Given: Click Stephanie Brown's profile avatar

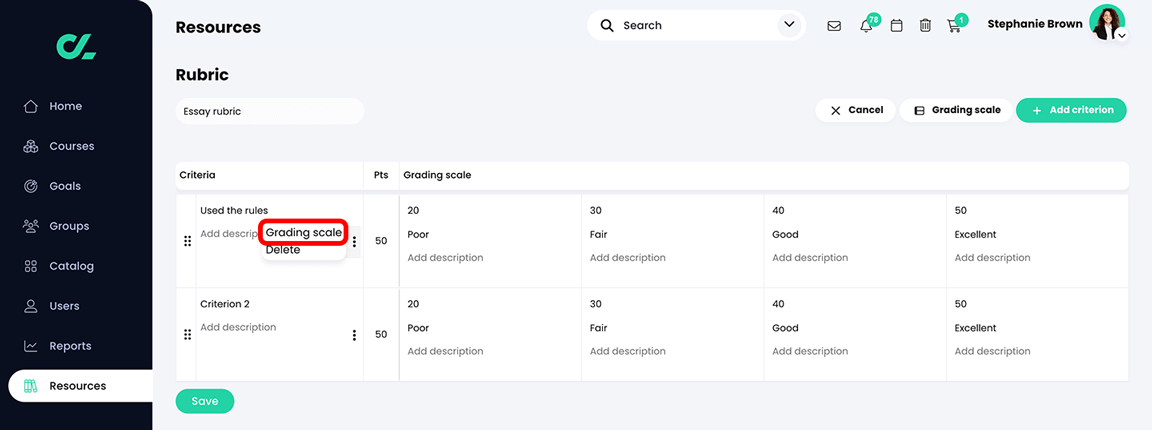Looking at the screenshot, I should click(1106, 22).
